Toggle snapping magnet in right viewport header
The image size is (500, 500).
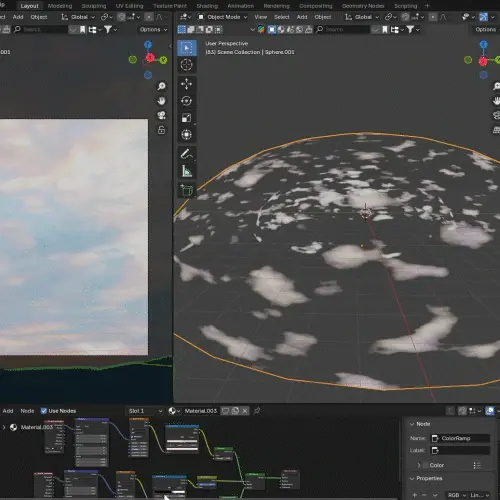click(x=405, y=17)
